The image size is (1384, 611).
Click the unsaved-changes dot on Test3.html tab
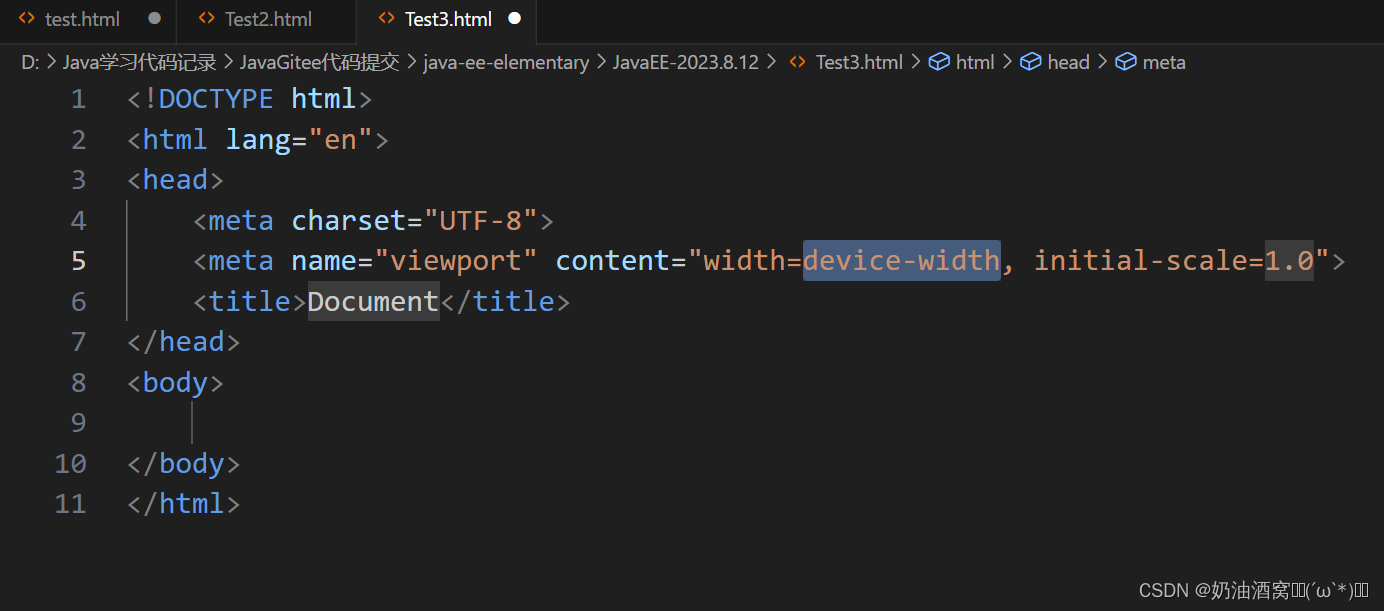pyautogui.click(x=515, y=17)
